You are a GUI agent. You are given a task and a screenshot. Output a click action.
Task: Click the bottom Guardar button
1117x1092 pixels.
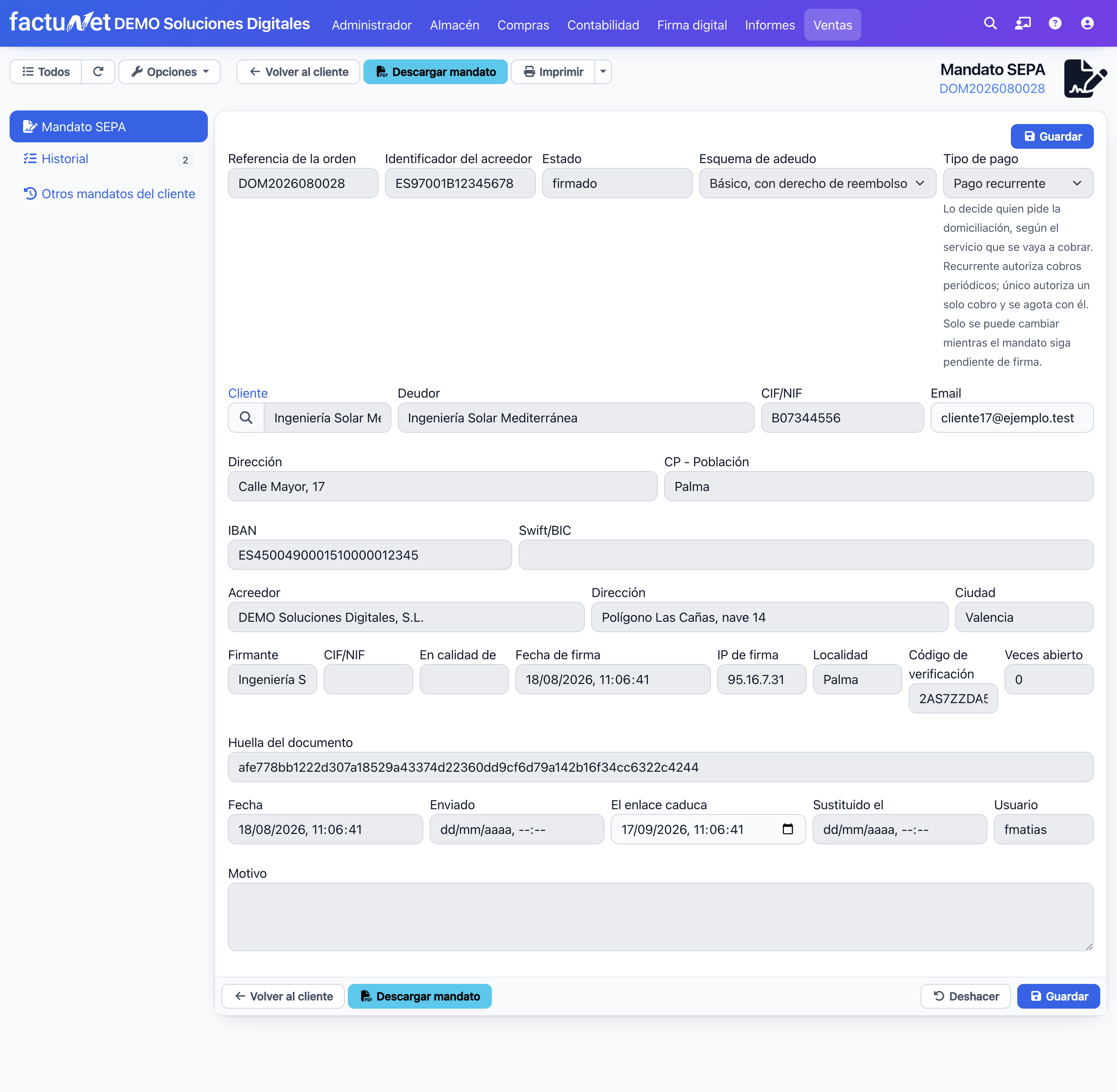tap(1058, 996)
